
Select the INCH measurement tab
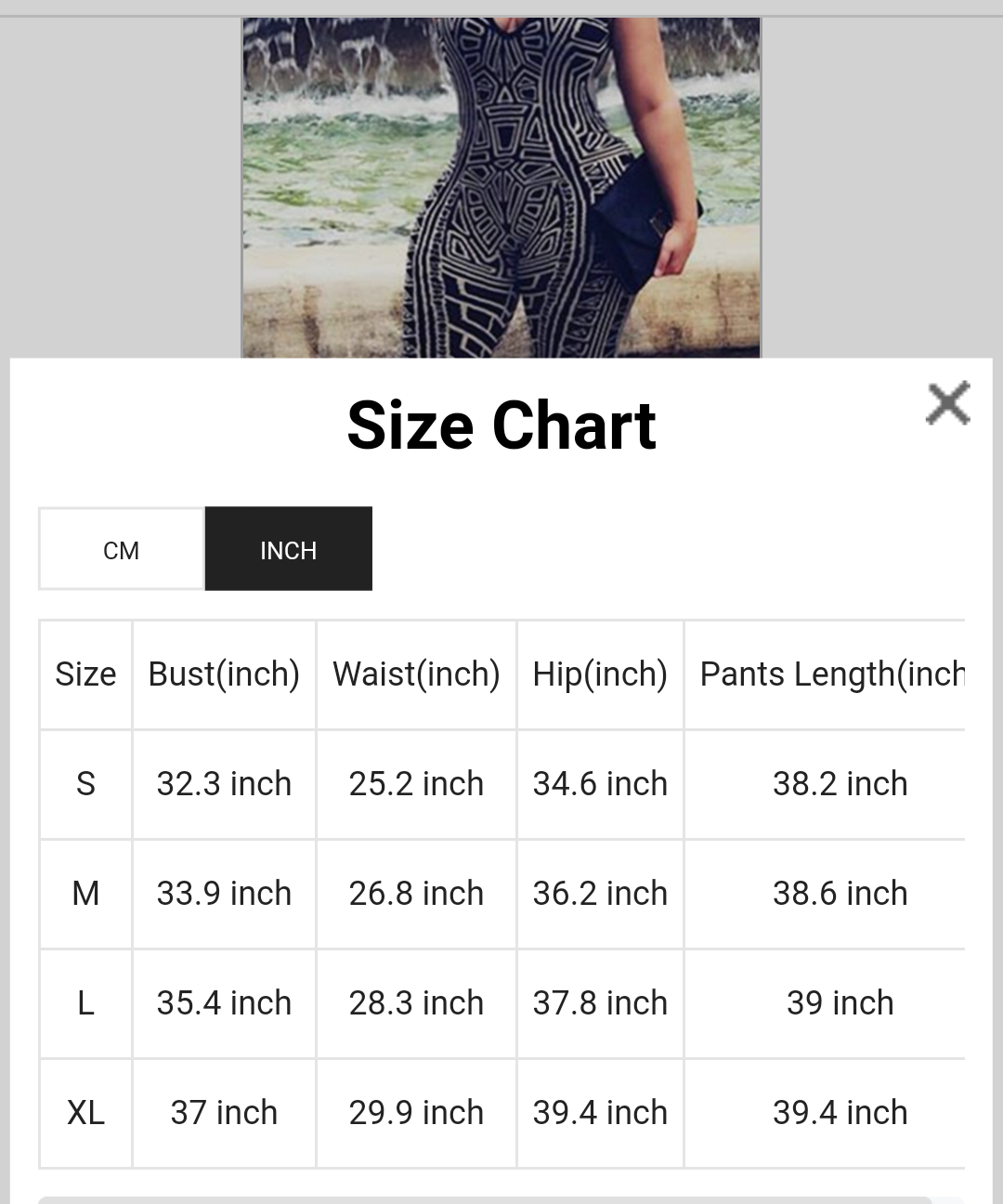point(288,549)
